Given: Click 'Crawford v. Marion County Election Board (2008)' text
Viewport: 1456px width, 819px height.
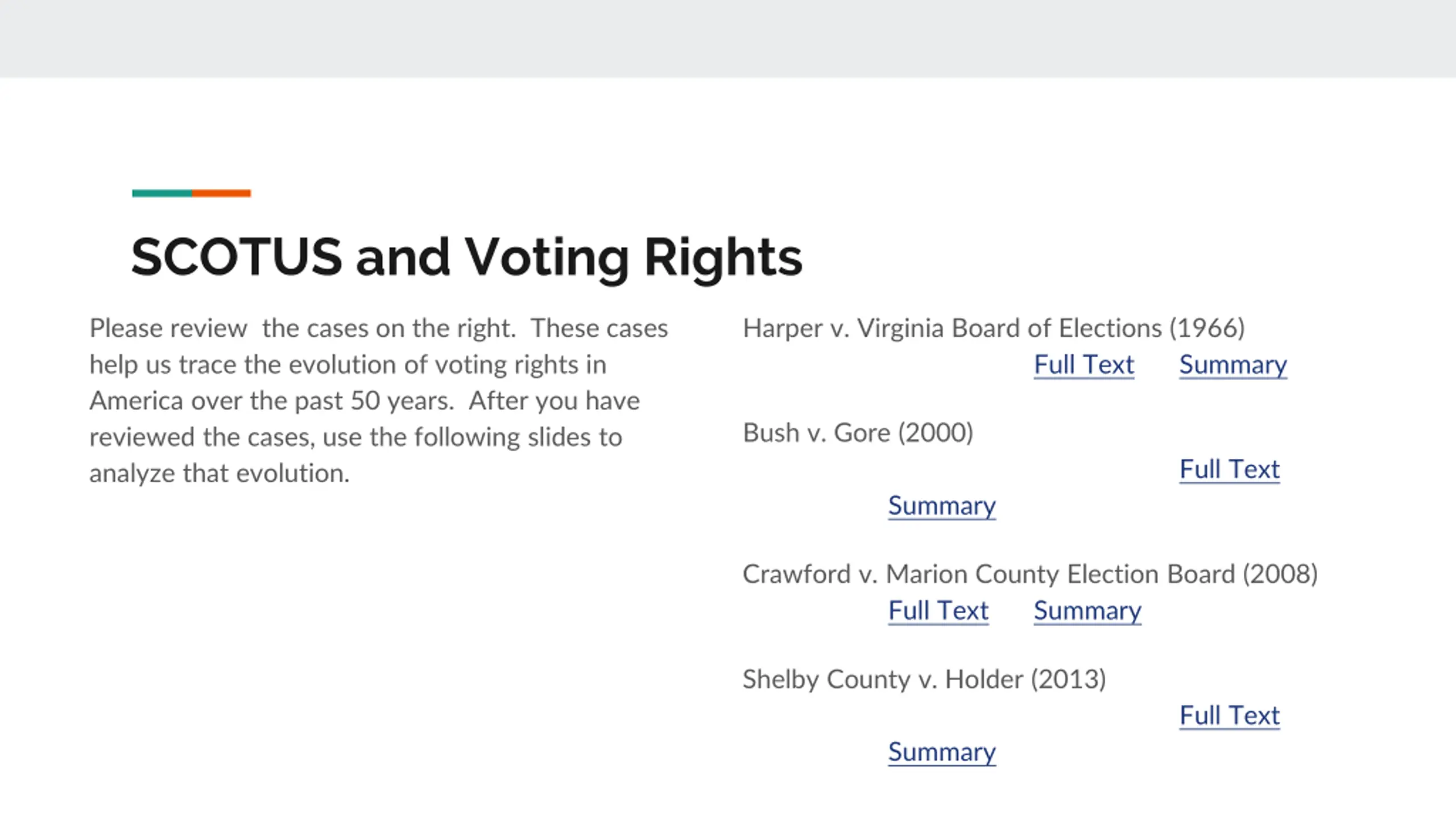Looking at the screenshot, I should (x=1030, y=574).
